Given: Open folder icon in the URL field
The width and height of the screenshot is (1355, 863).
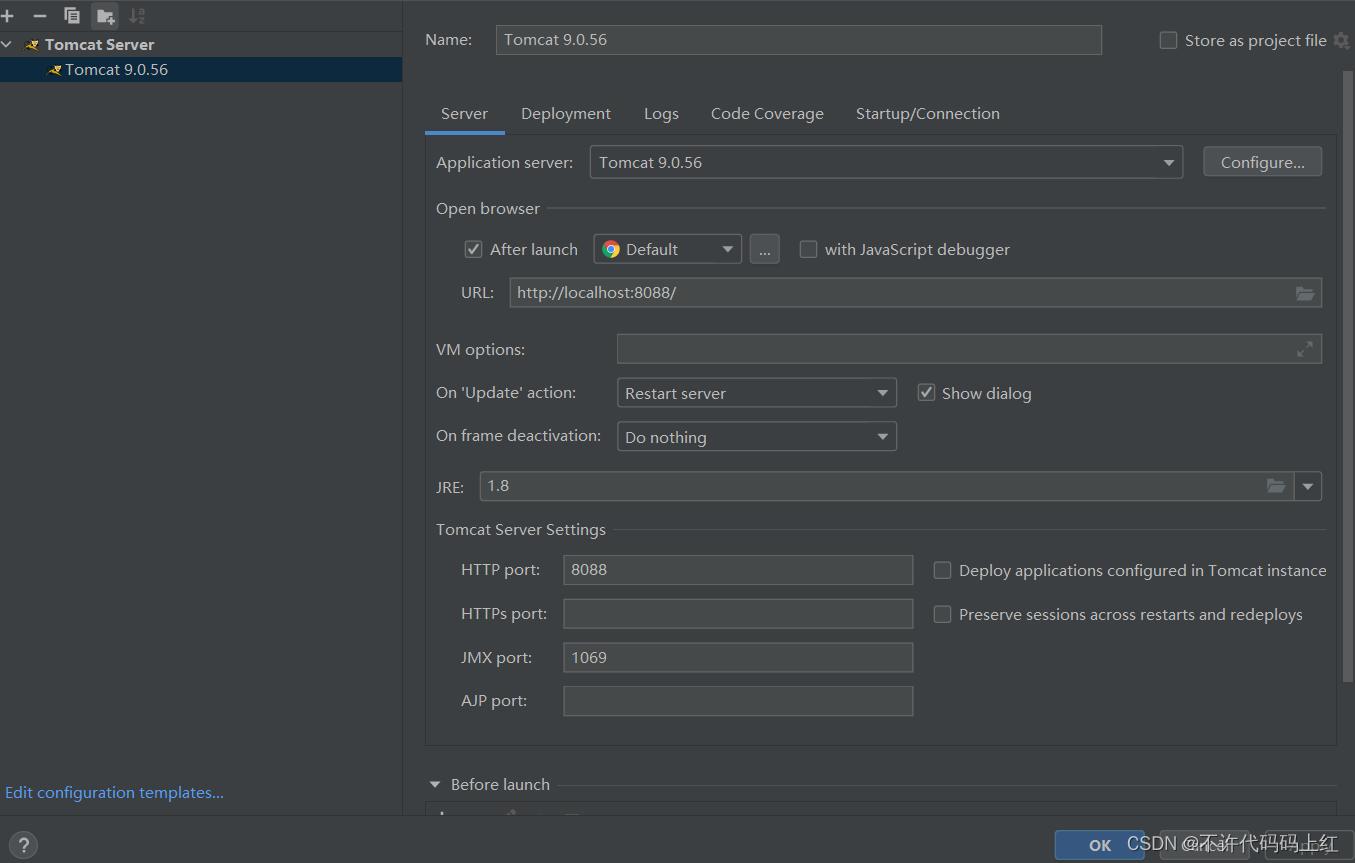Looking at the screenshot, I should click(x=1305, y=293).
